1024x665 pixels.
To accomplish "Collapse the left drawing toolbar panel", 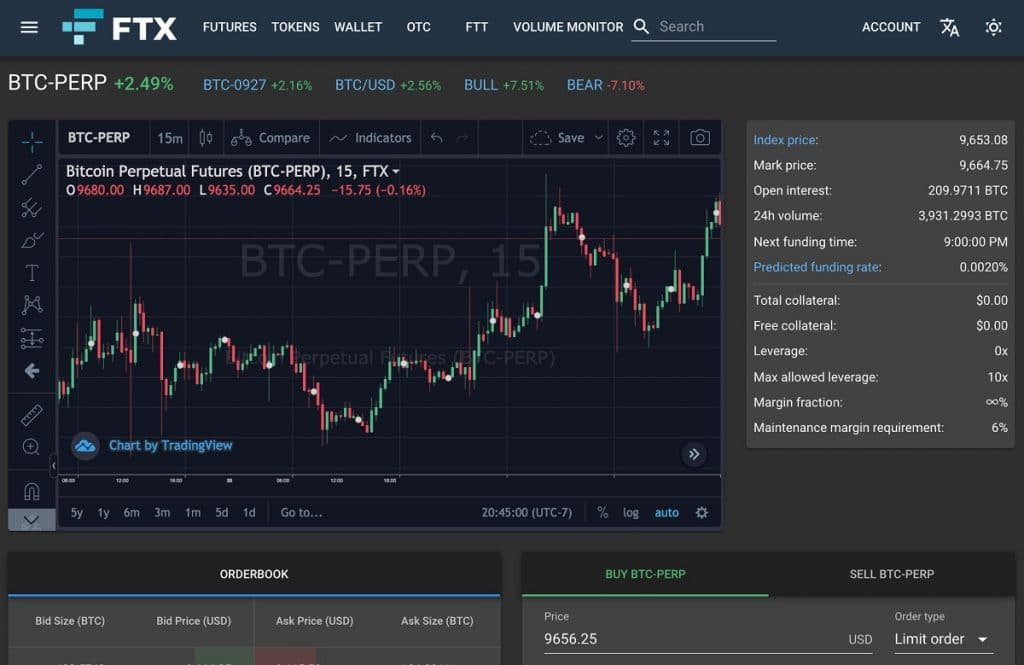I will (54, 465).
